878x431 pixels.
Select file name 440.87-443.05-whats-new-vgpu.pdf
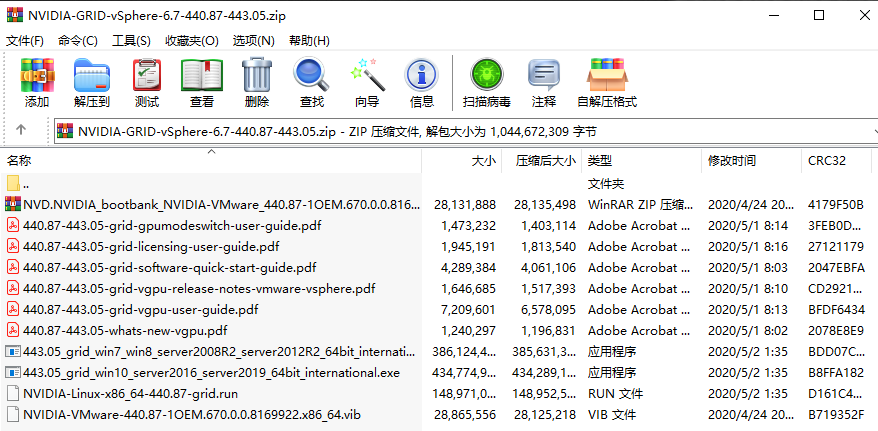tap(125, 331)
